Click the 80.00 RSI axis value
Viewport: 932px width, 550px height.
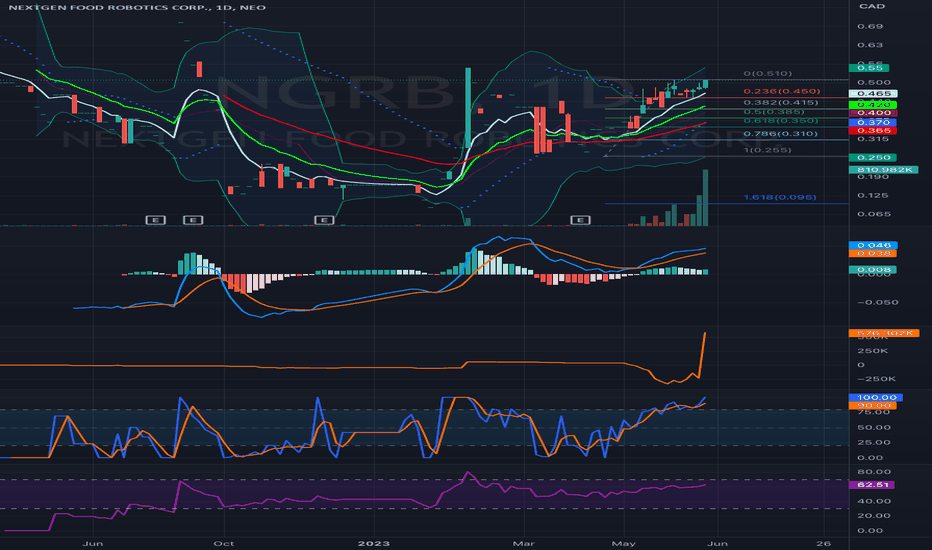pos(874,472)
